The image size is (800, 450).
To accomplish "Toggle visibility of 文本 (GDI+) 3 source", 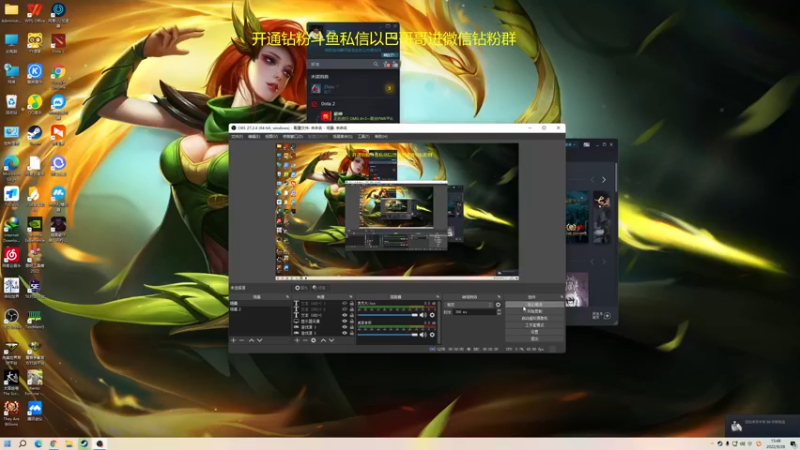I will pos(344,303).
